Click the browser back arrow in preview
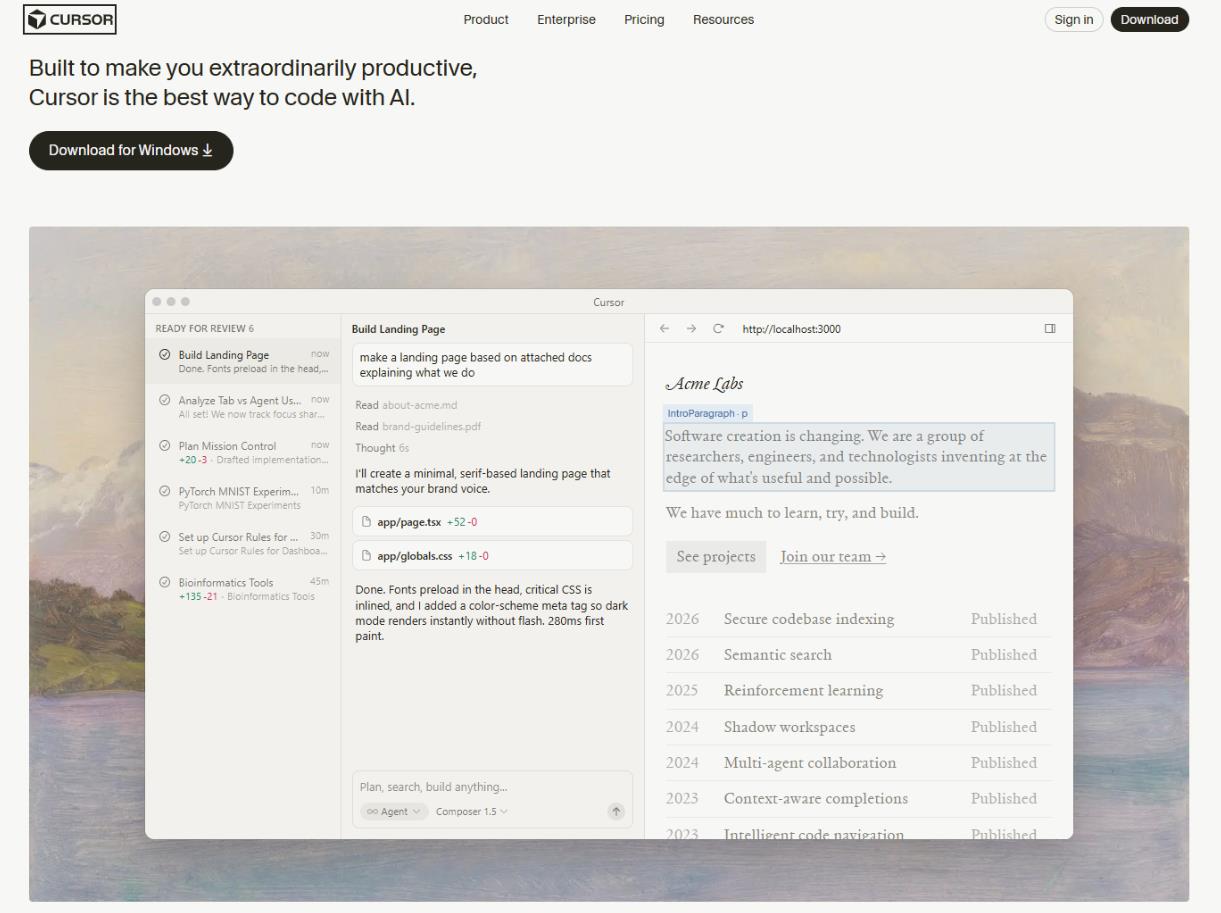The image size is (1221, 913). tap(665, 329)
